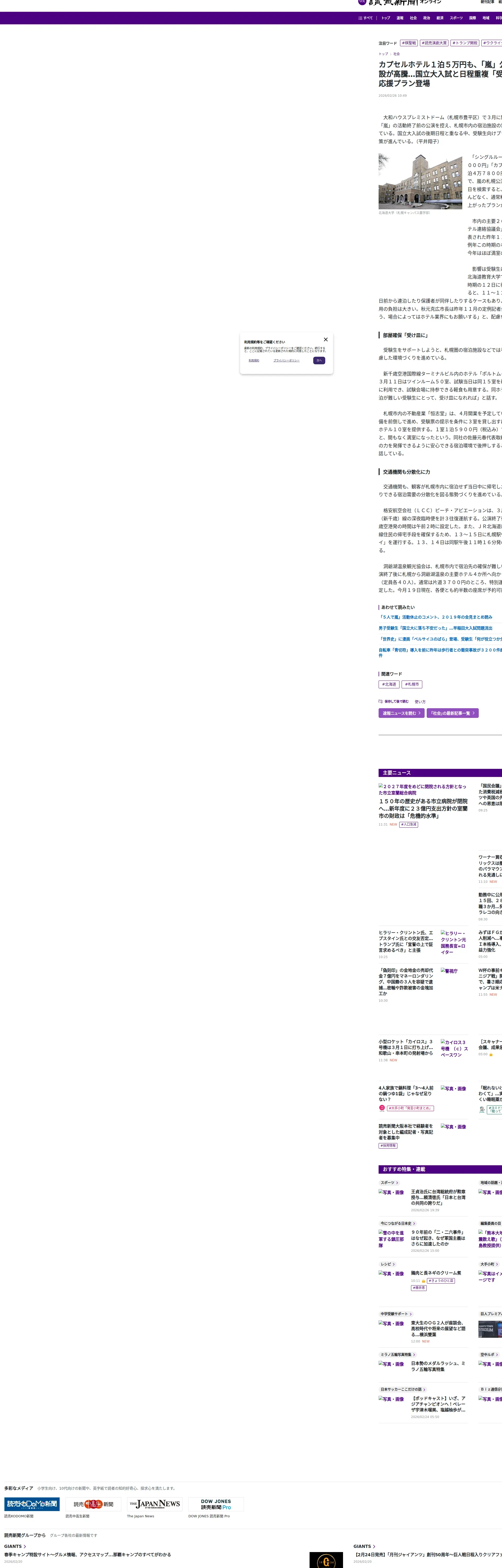Image resolution: width=502 pixels, height=1568 pixels.
Task: Select the 政治 navigation tab
Action: click(426, 18)
